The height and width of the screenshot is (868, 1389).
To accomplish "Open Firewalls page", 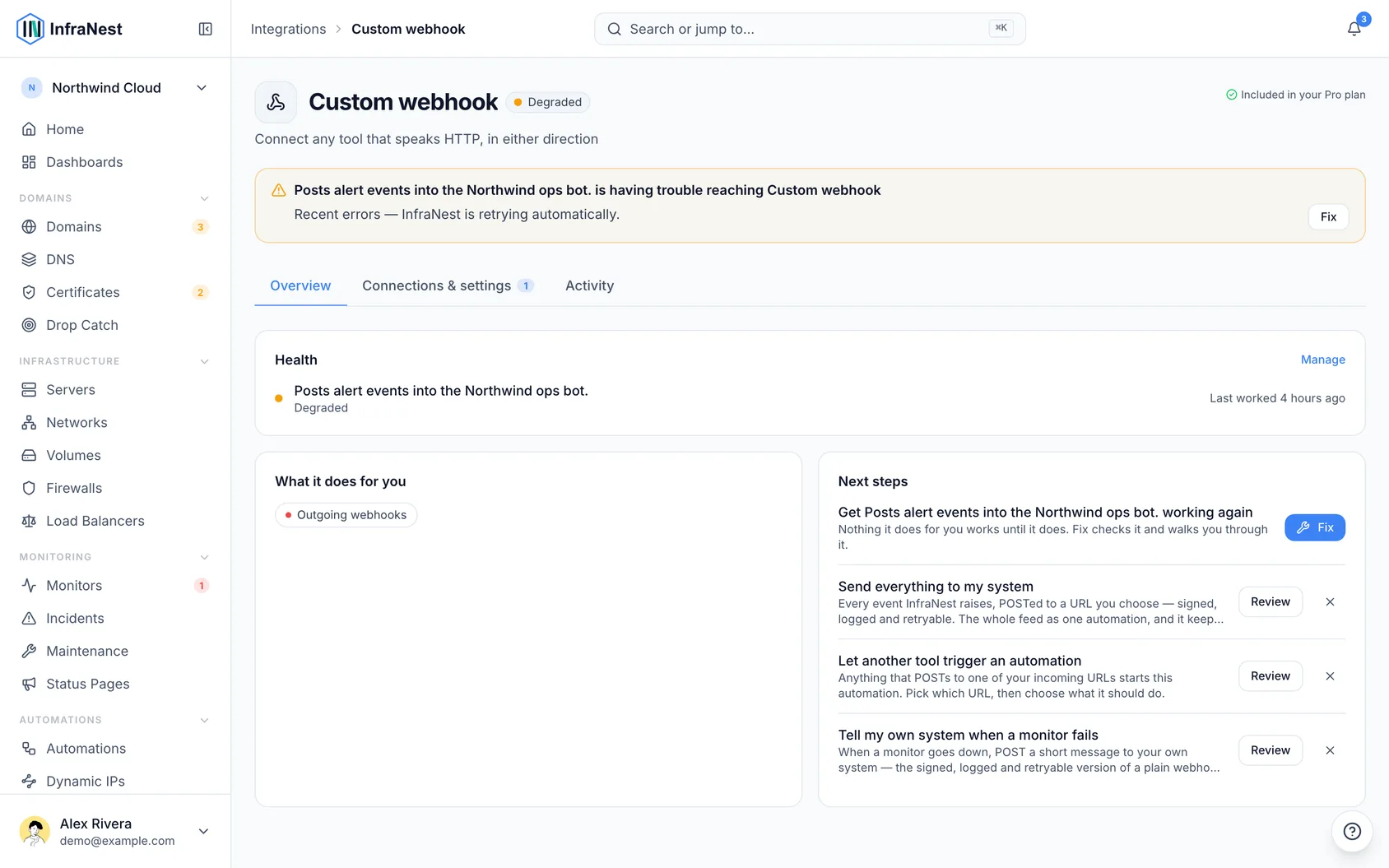I will tap(115, 488).
